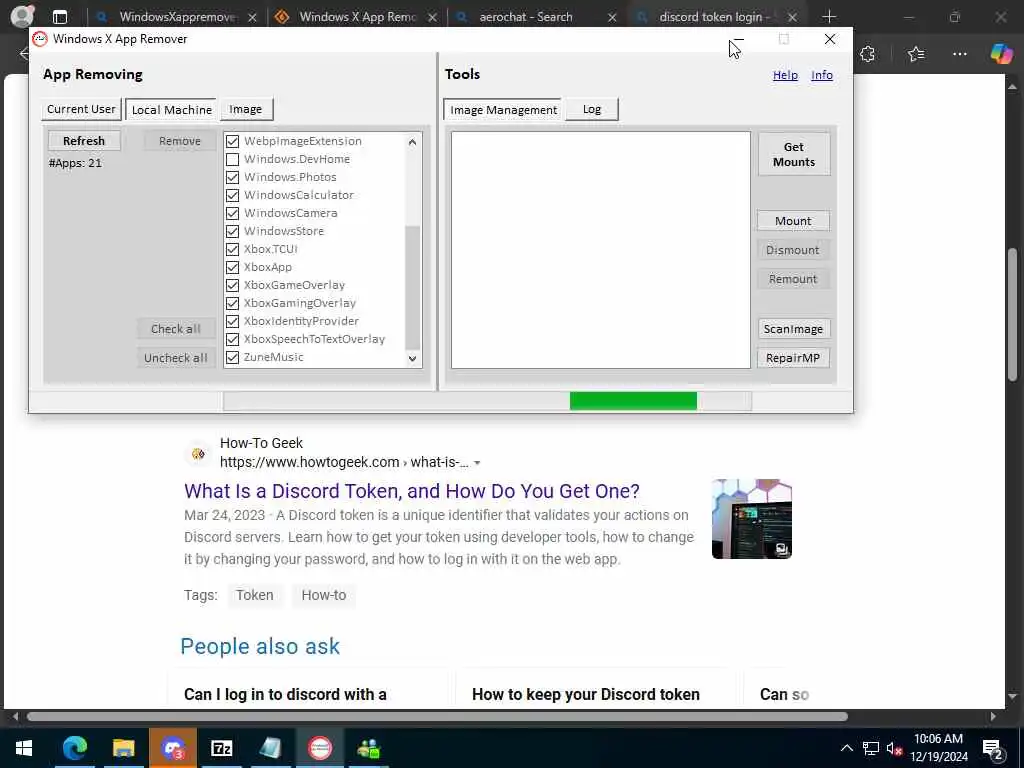Open Edge Settings and more menu

coord(959,54)
